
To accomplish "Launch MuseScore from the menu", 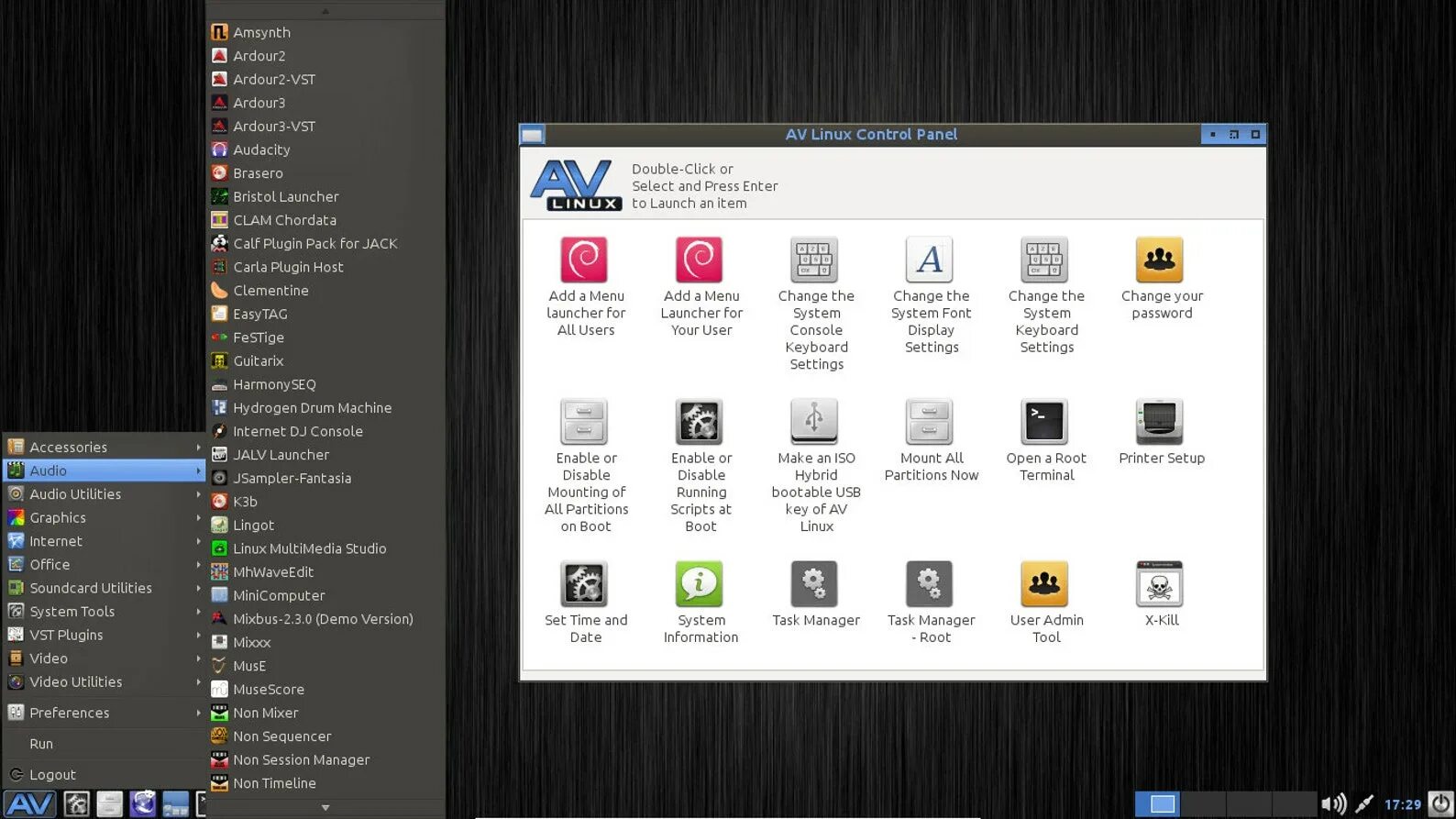I will tap(325, 689).
